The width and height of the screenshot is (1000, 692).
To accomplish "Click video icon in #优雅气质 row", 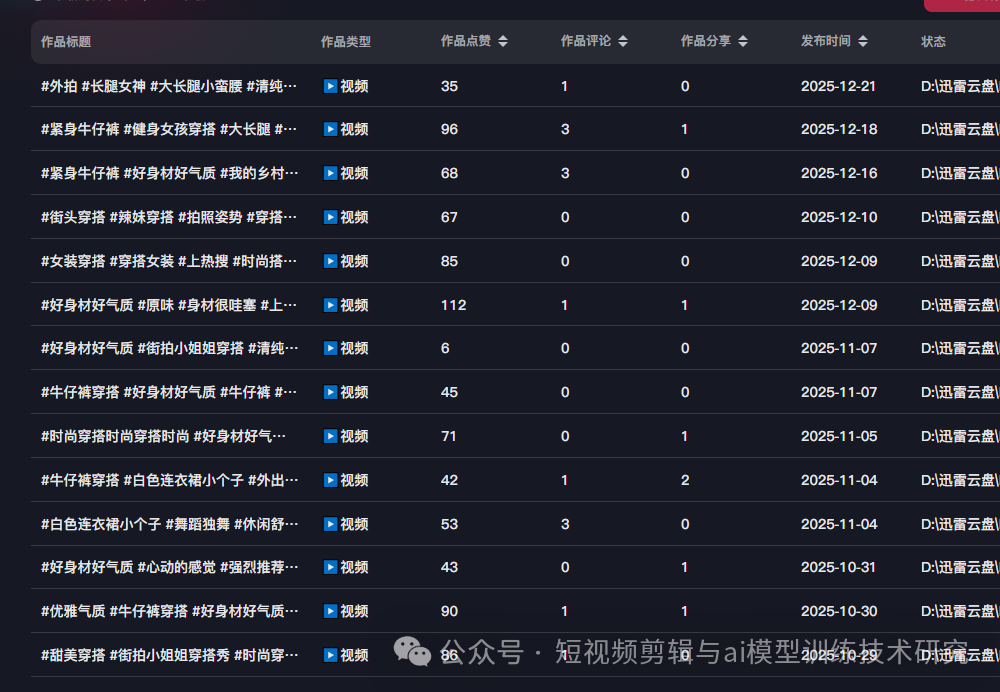I will pos(330,611).
